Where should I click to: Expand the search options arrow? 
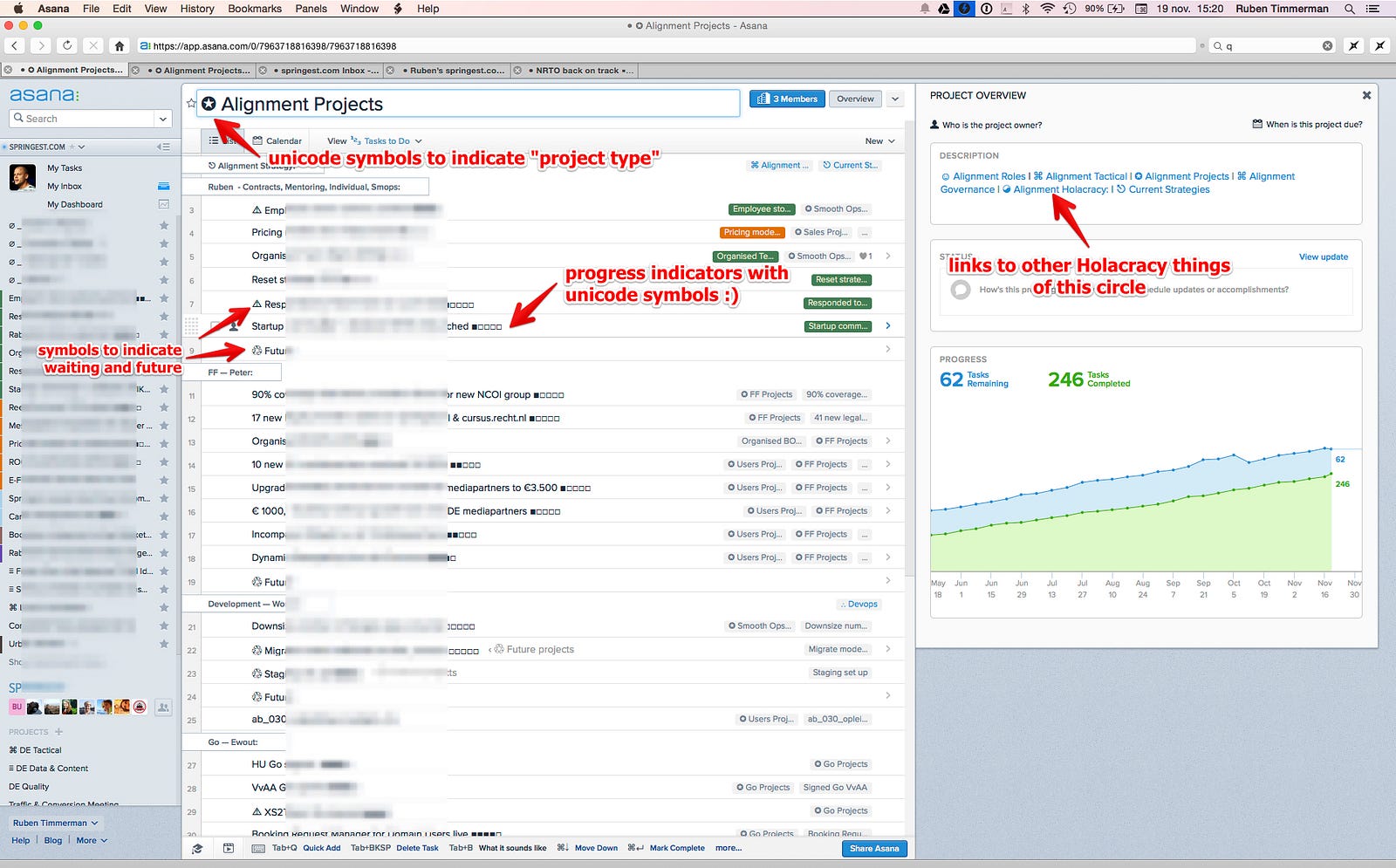point(163,119)
